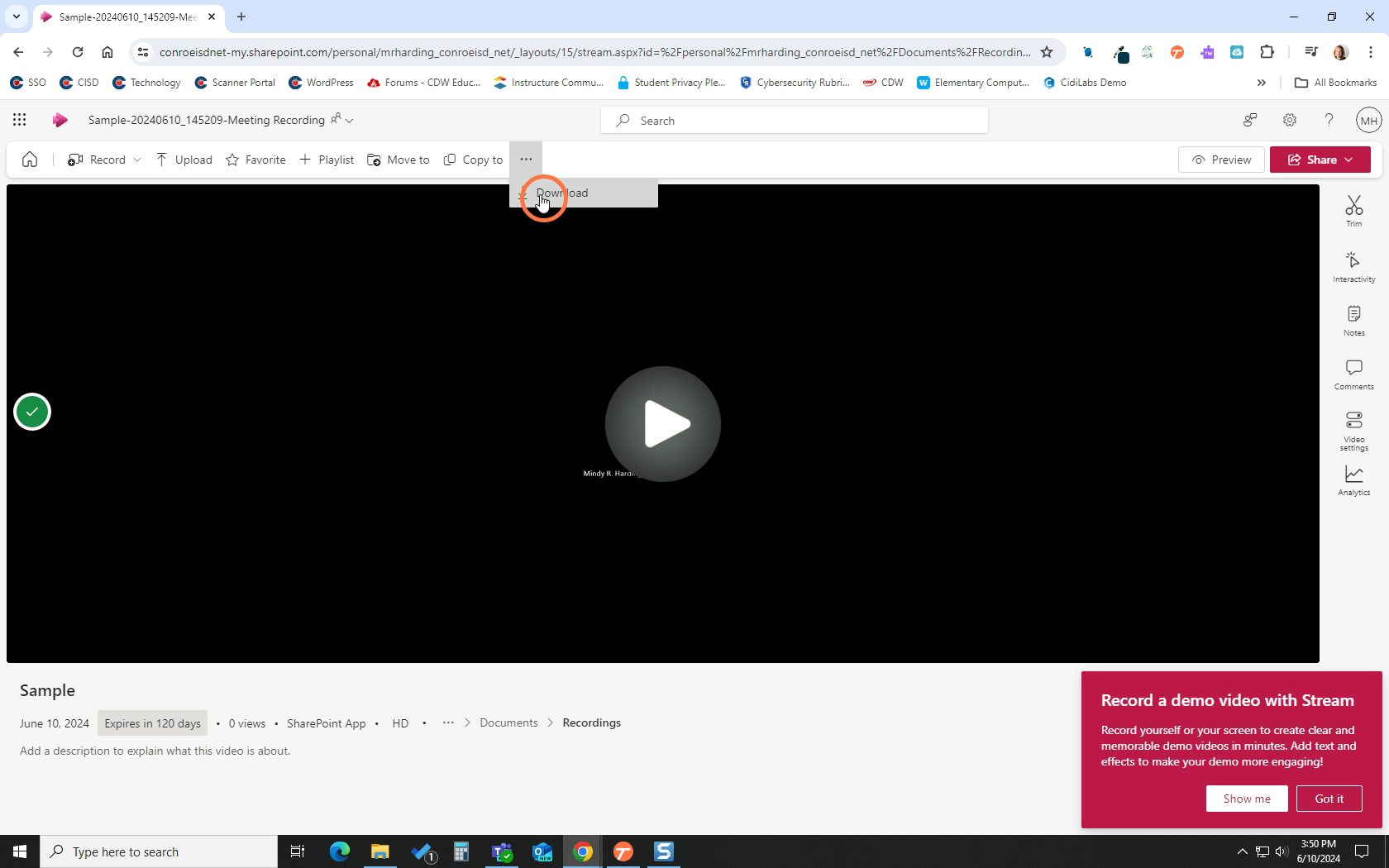Play the Sample video

[x=663, y=423]
